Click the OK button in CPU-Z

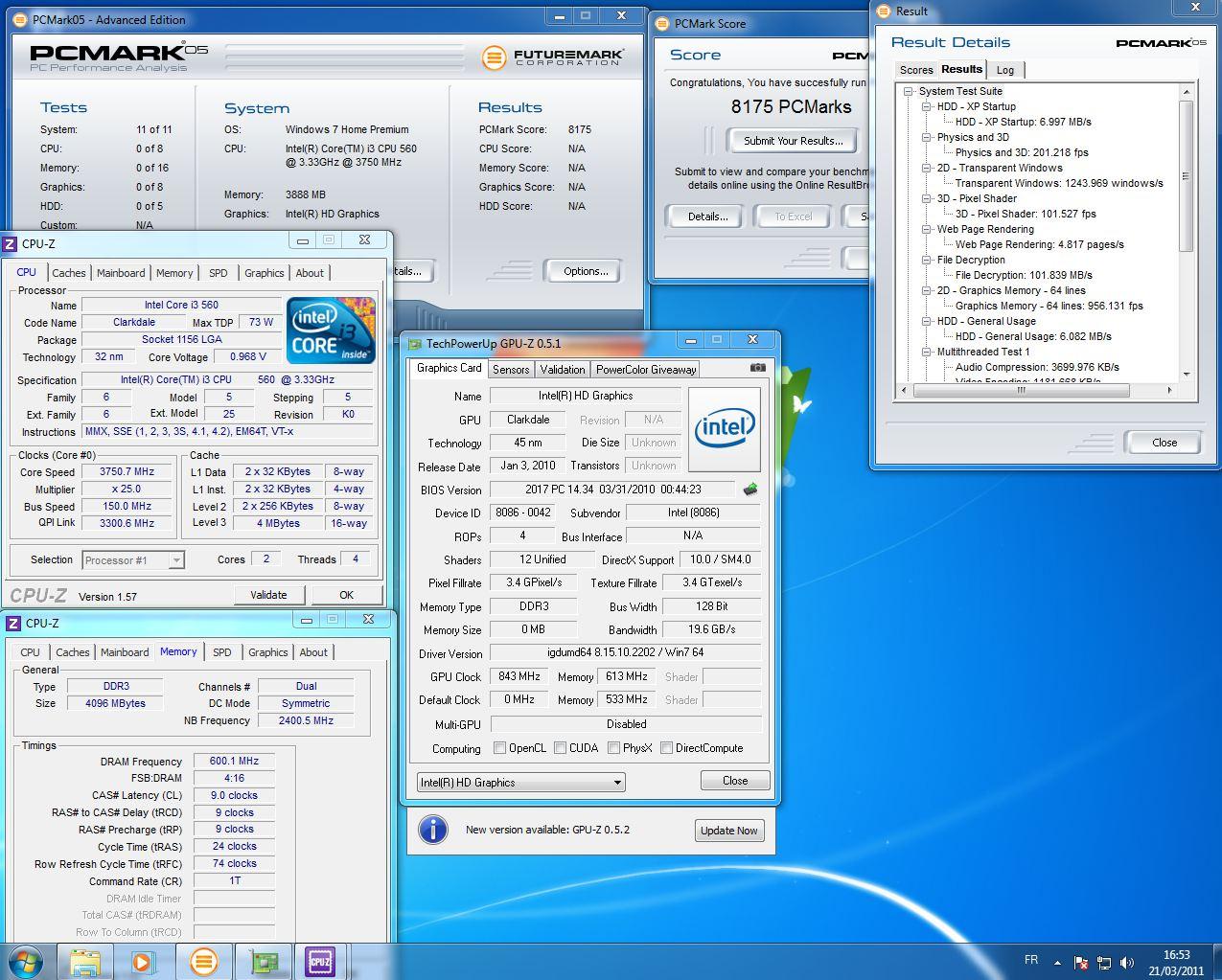coord(346,595)
